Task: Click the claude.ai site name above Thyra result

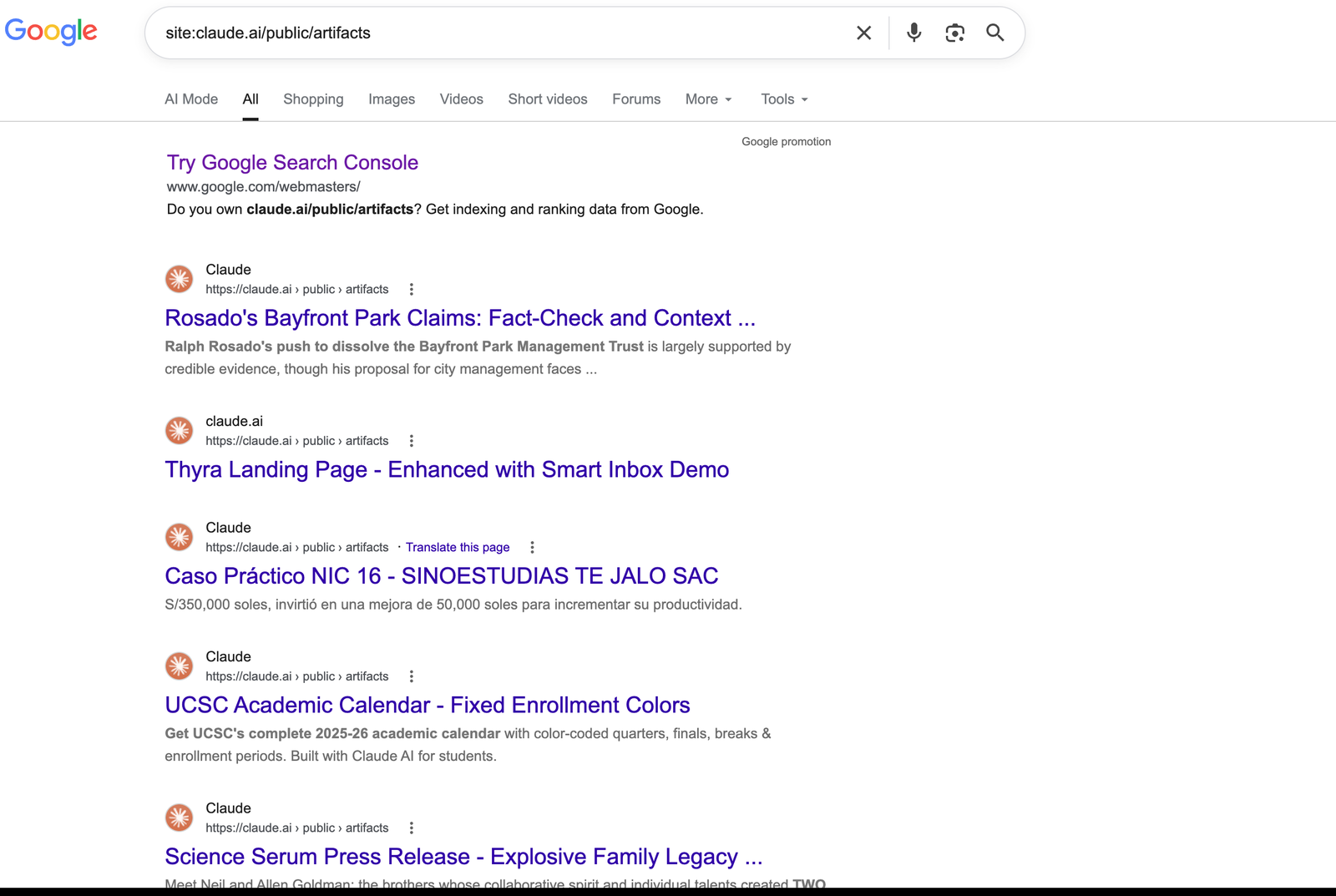Action: [235, 422]
